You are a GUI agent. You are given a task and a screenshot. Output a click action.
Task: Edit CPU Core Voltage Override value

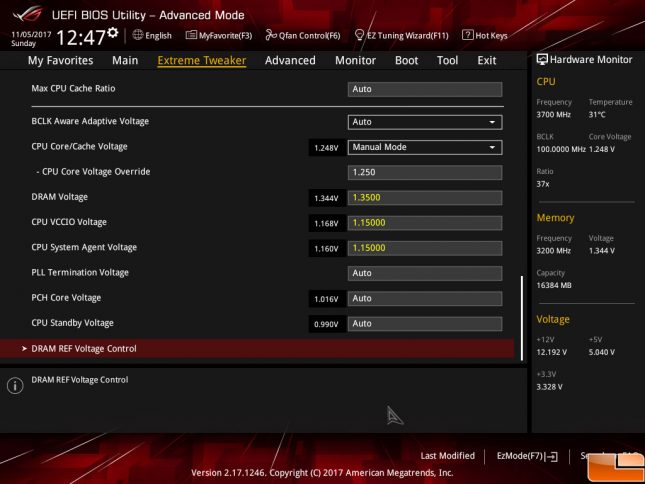pyautogui.click(x=425, y=172)
